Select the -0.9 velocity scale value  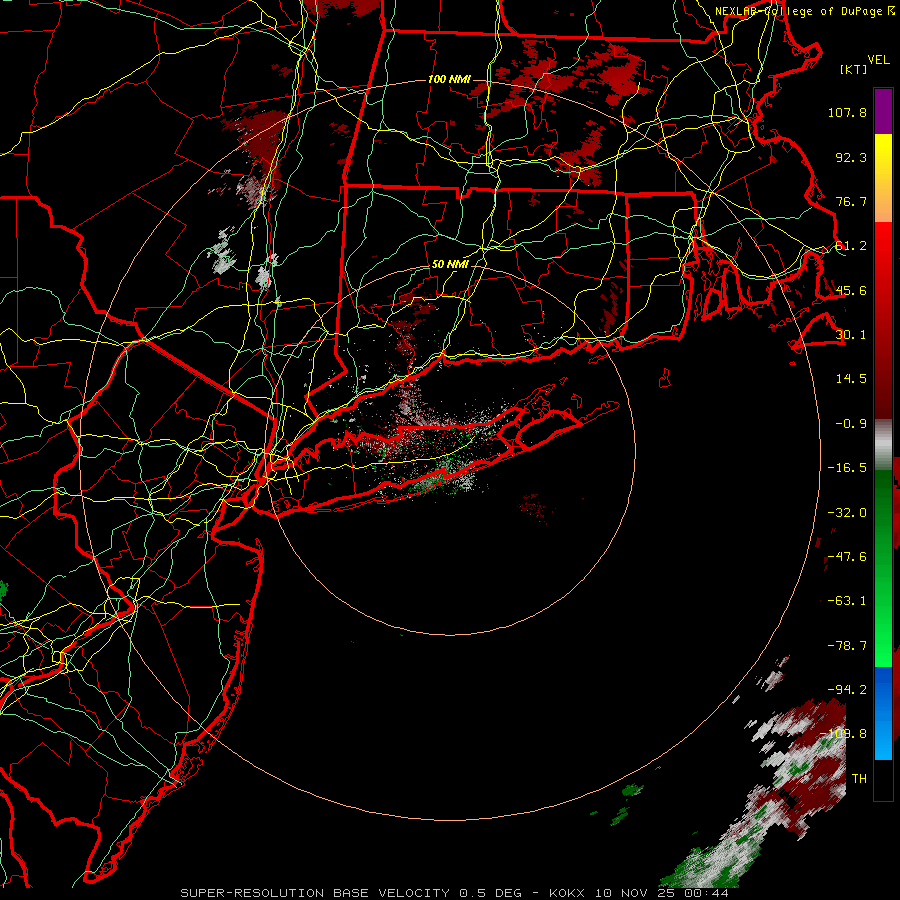click(x=851, y=424)
